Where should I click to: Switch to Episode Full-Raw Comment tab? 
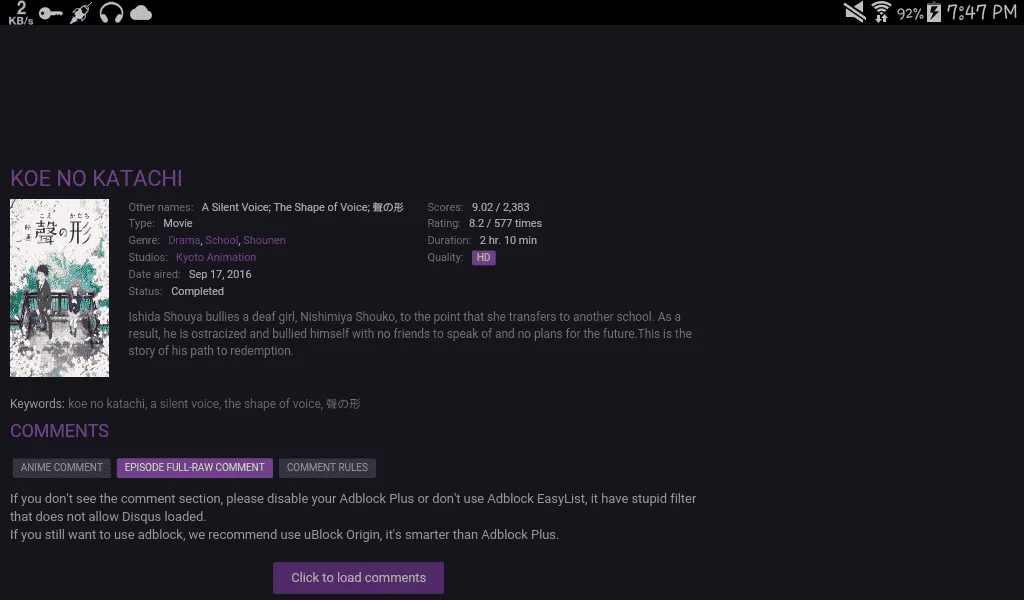[195, 467]
